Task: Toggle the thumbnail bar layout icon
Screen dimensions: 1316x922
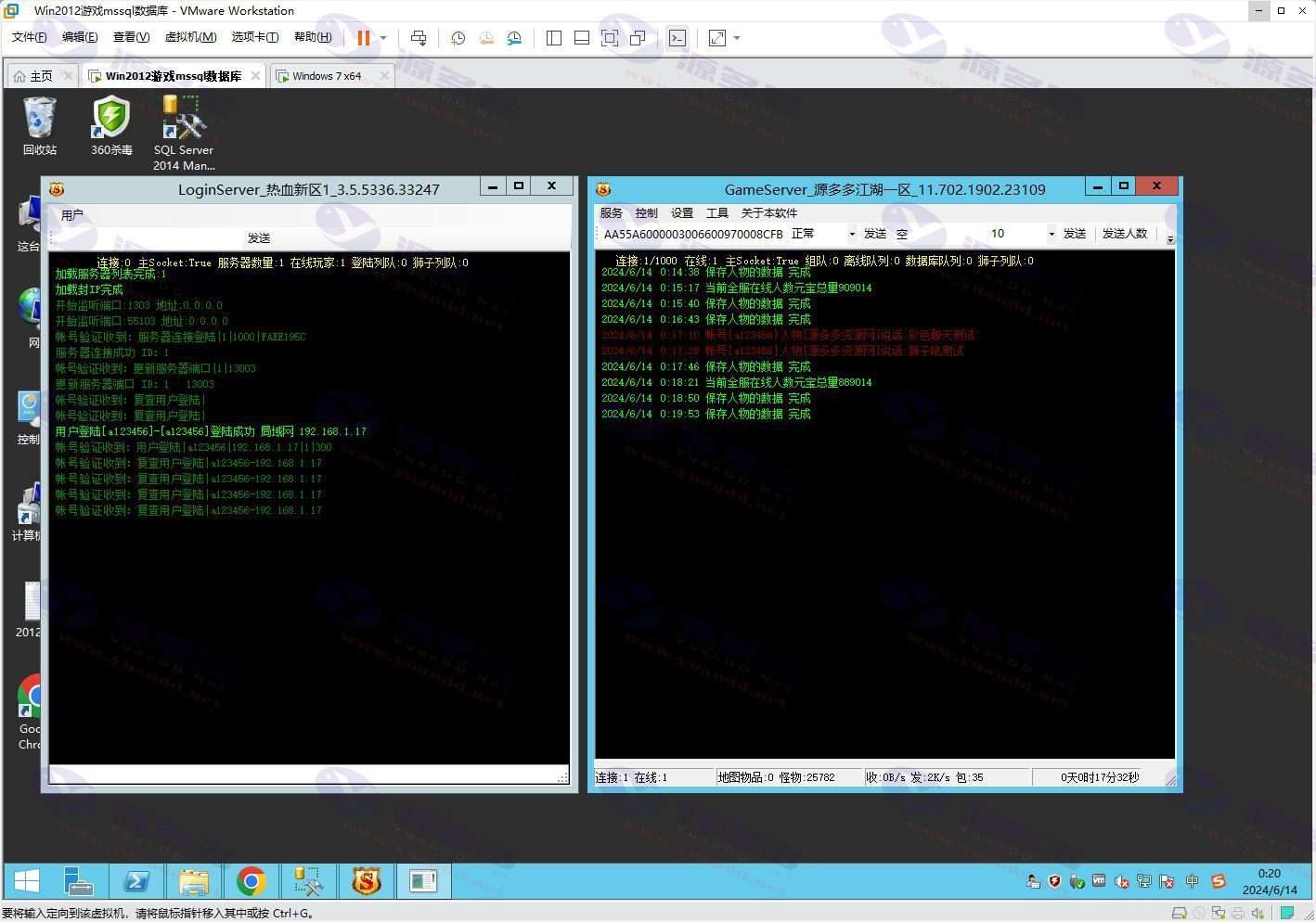Action: click(582, 38)
